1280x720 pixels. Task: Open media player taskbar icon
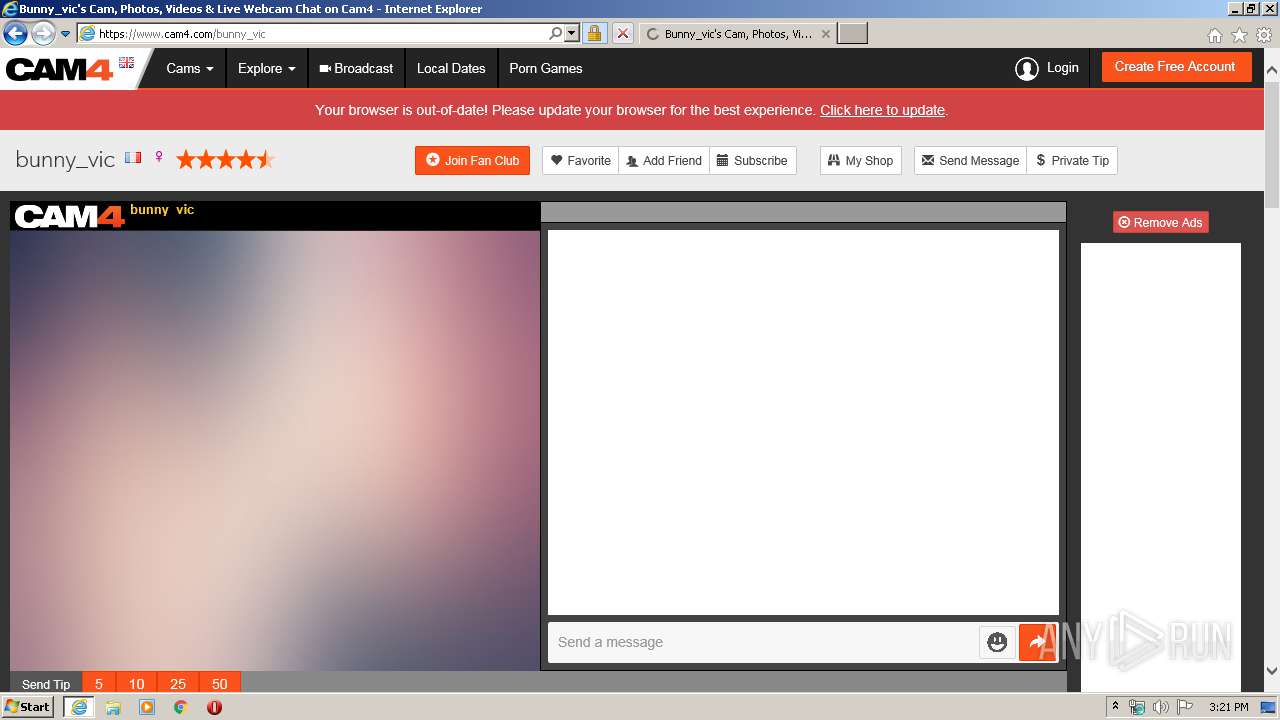tap(147, 707)
